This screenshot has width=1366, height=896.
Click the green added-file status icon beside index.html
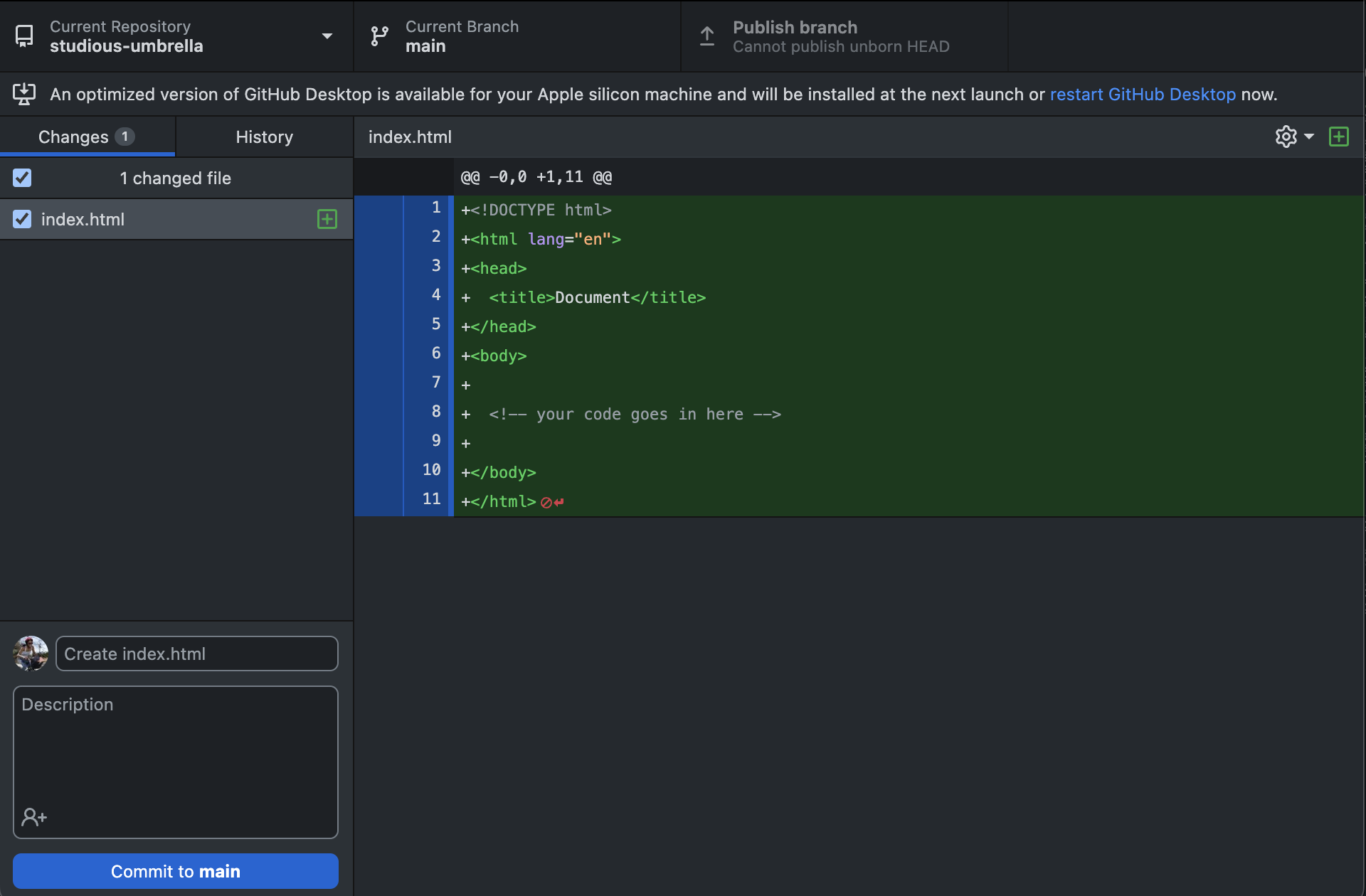click(327, 219)
